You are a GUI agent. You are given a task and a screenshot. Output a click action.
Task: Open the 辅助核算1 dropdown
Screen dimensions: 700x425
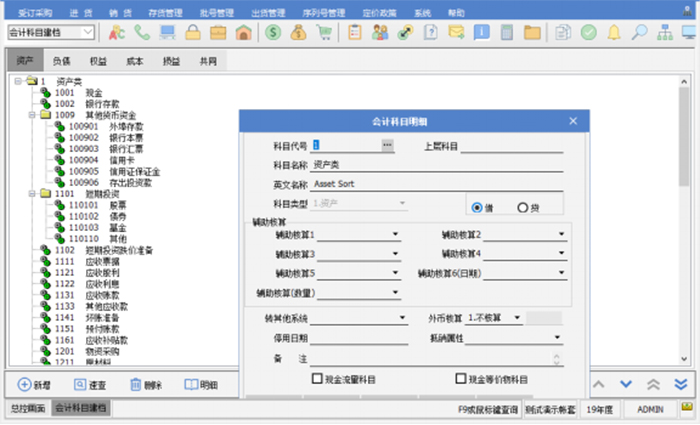[x=397, y=236]
